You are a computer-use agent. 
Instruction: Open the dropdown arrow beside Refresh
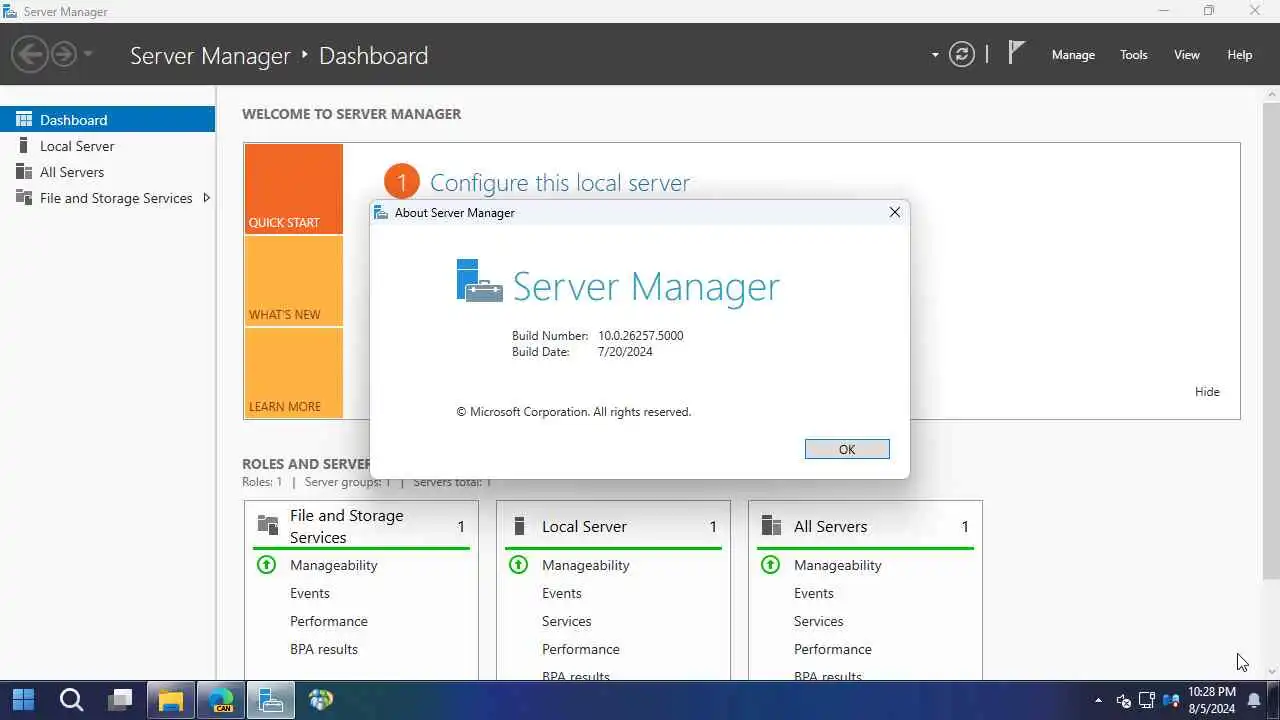935,55
